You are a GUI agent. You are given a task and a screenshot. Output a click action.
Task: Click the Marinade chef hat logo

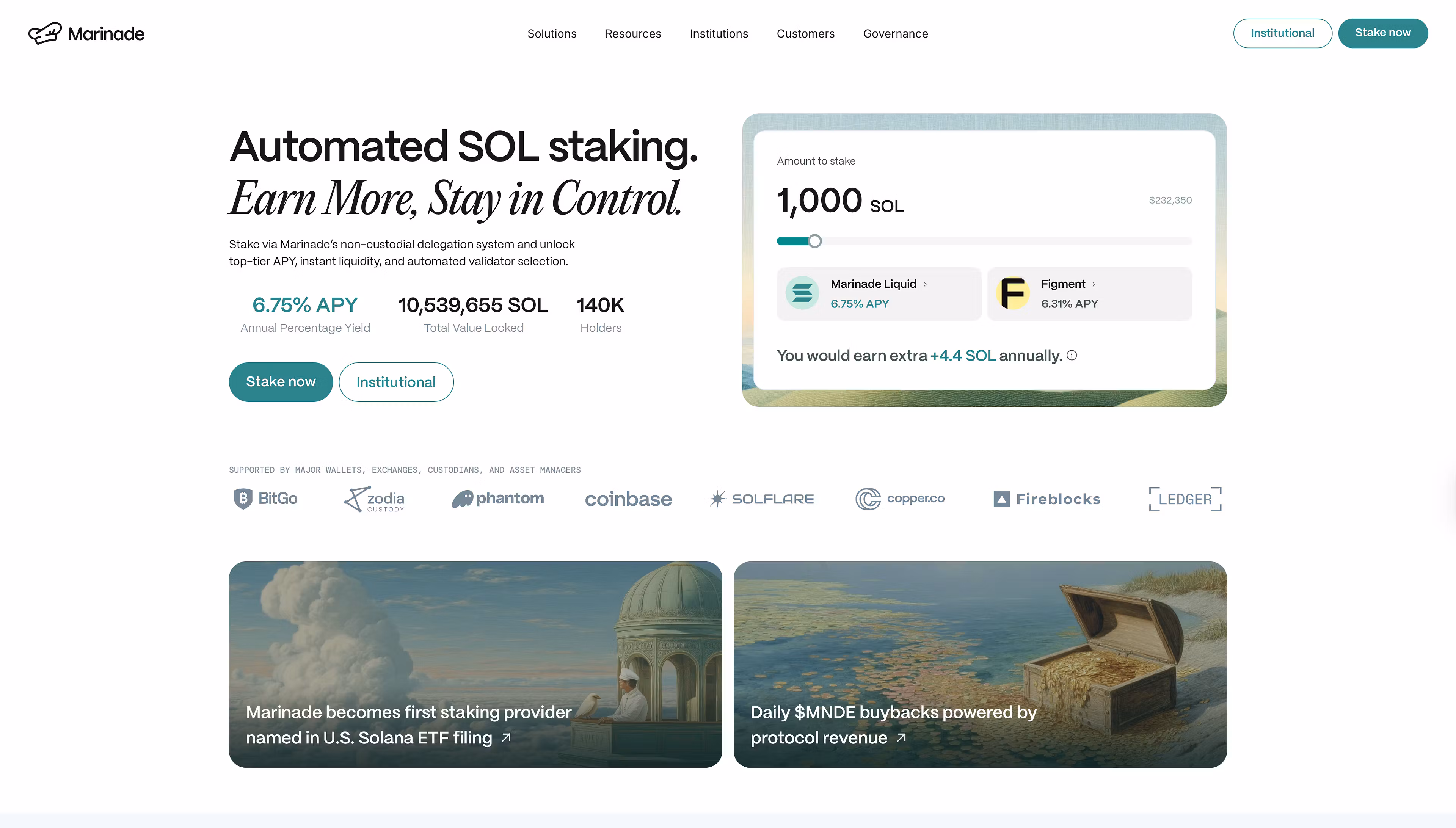pos(45,33)
